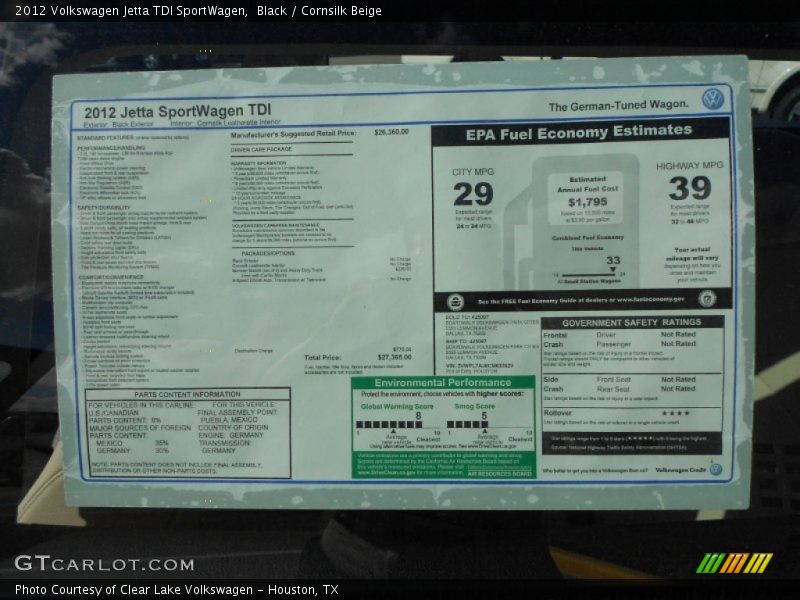The width and height of the screenshot is (800, 600).
Task: Click 'PACKAGES/OPTIONS' heading
Action: coord(268,253)
